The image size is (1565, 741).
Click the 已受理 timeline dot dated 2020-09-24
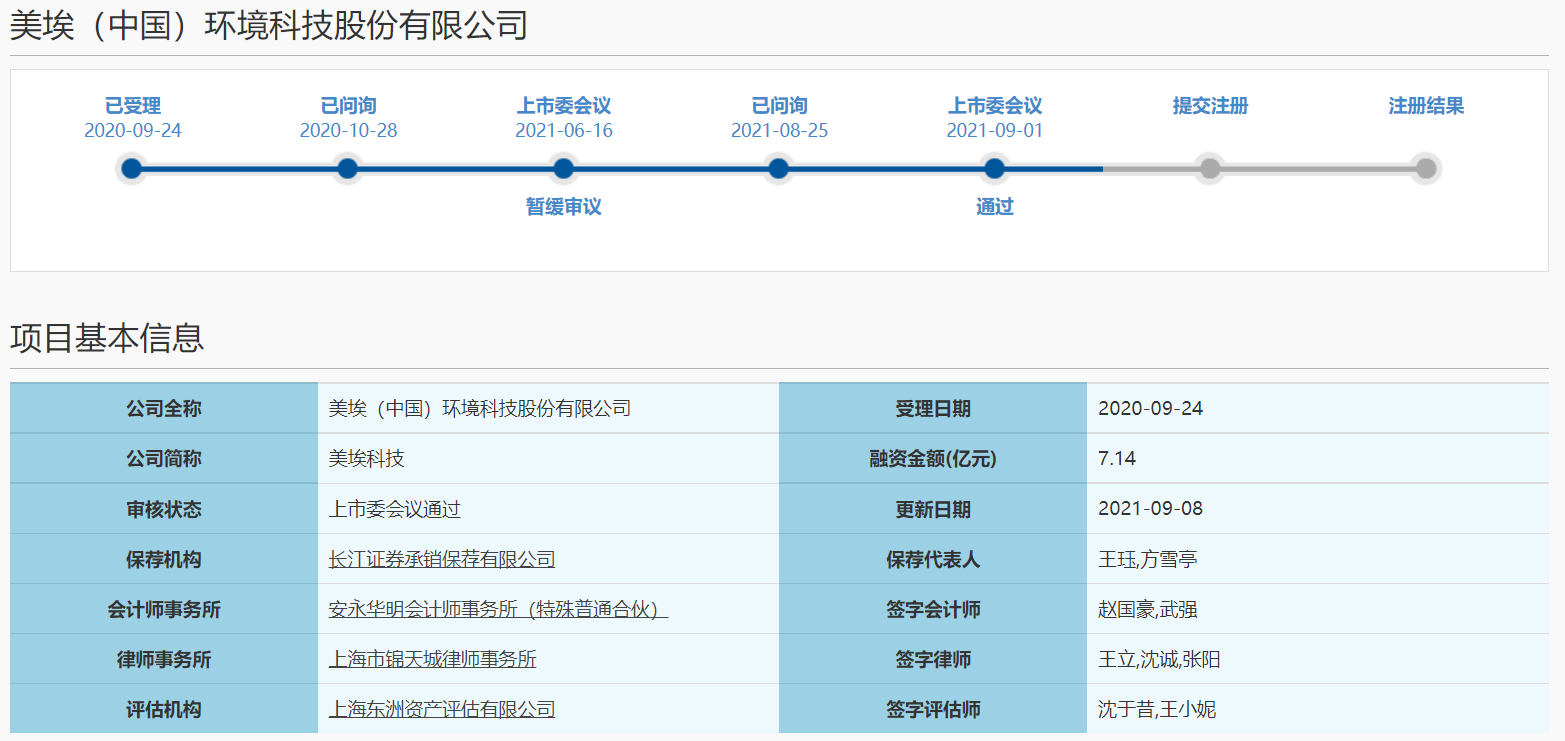(x=132, y=169)
